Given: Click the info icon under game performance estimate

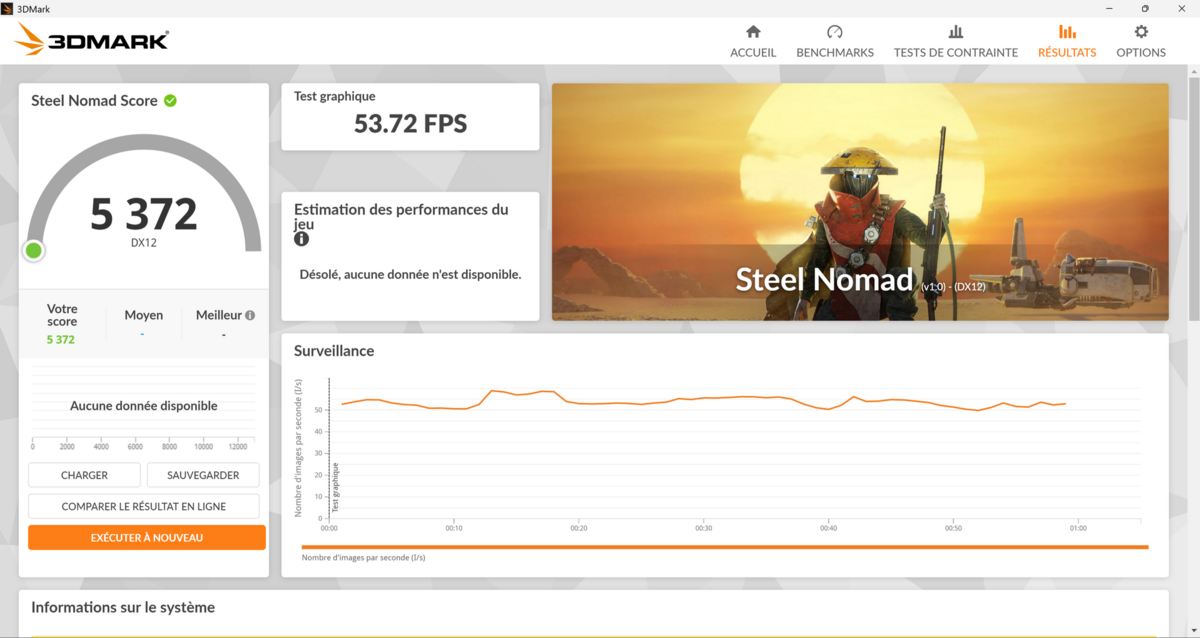Looking at the screenshot, I should (301, 240).
